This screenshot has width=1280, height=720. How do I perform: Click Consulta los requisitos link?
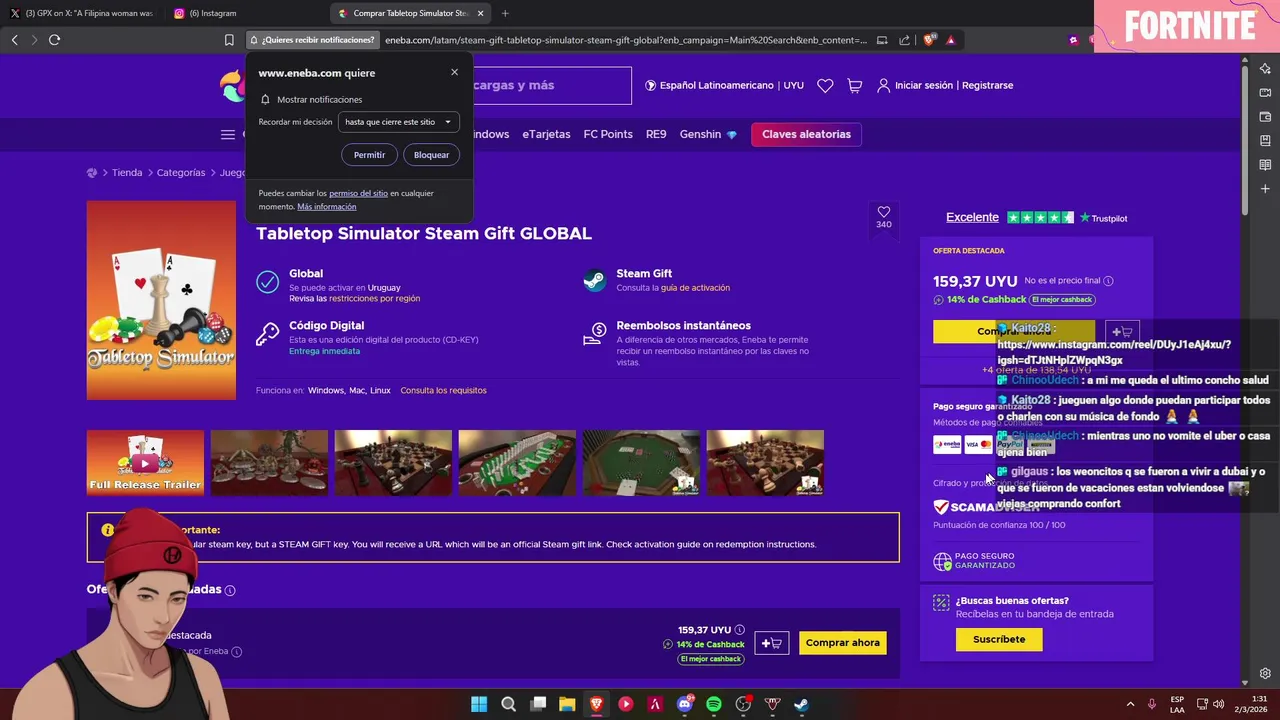click(443, 390)
